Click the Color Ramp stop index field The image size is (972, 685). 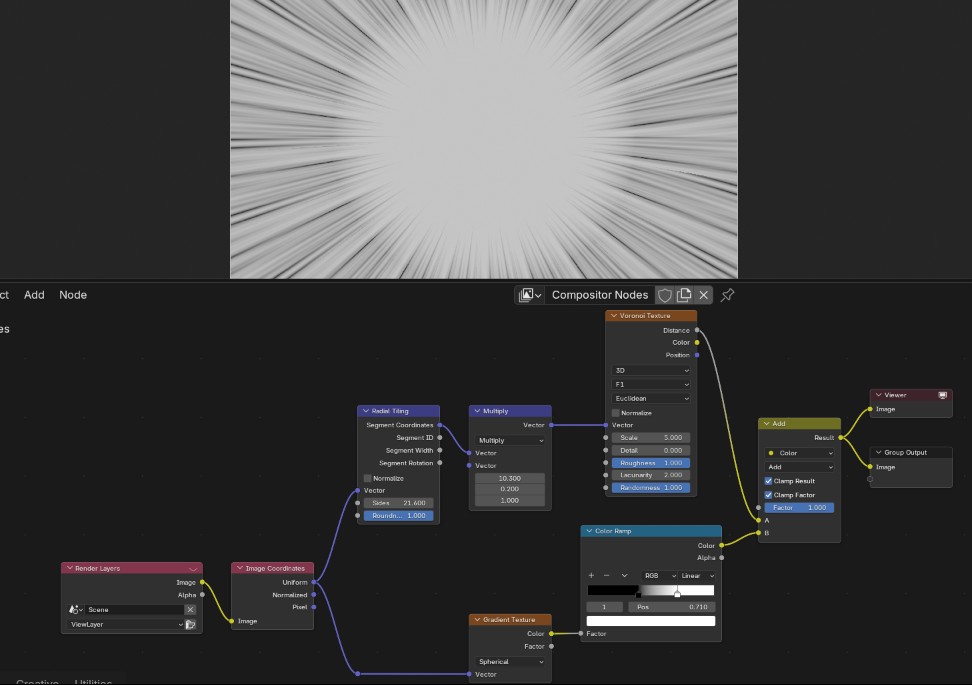coord(604,607)
